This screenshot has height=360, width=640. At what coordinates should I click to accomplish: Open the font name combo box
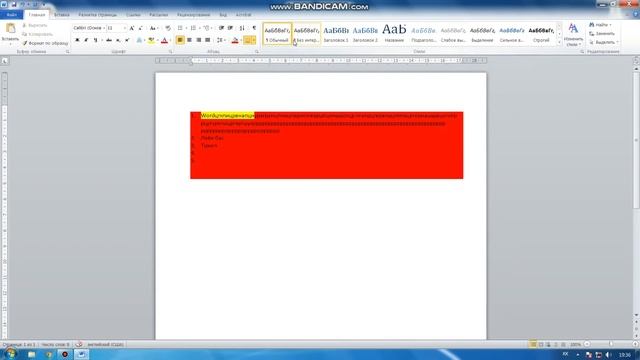(x=89, y=28)
